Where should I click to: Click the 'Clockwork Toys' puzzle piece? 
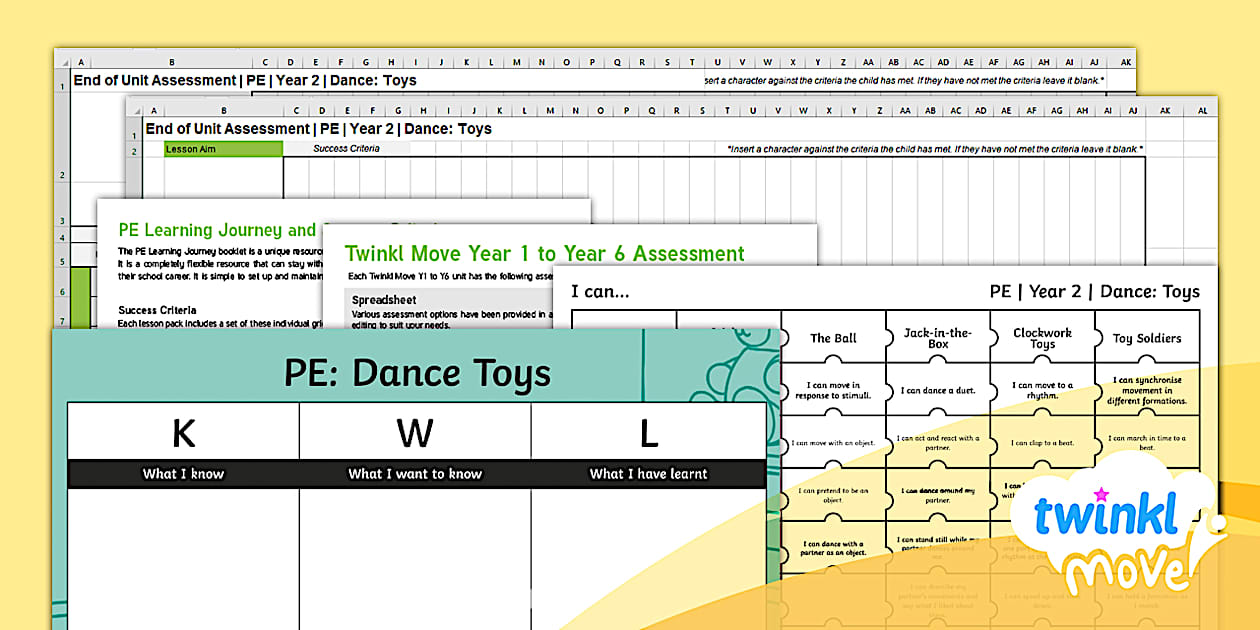click(1042, 338)
